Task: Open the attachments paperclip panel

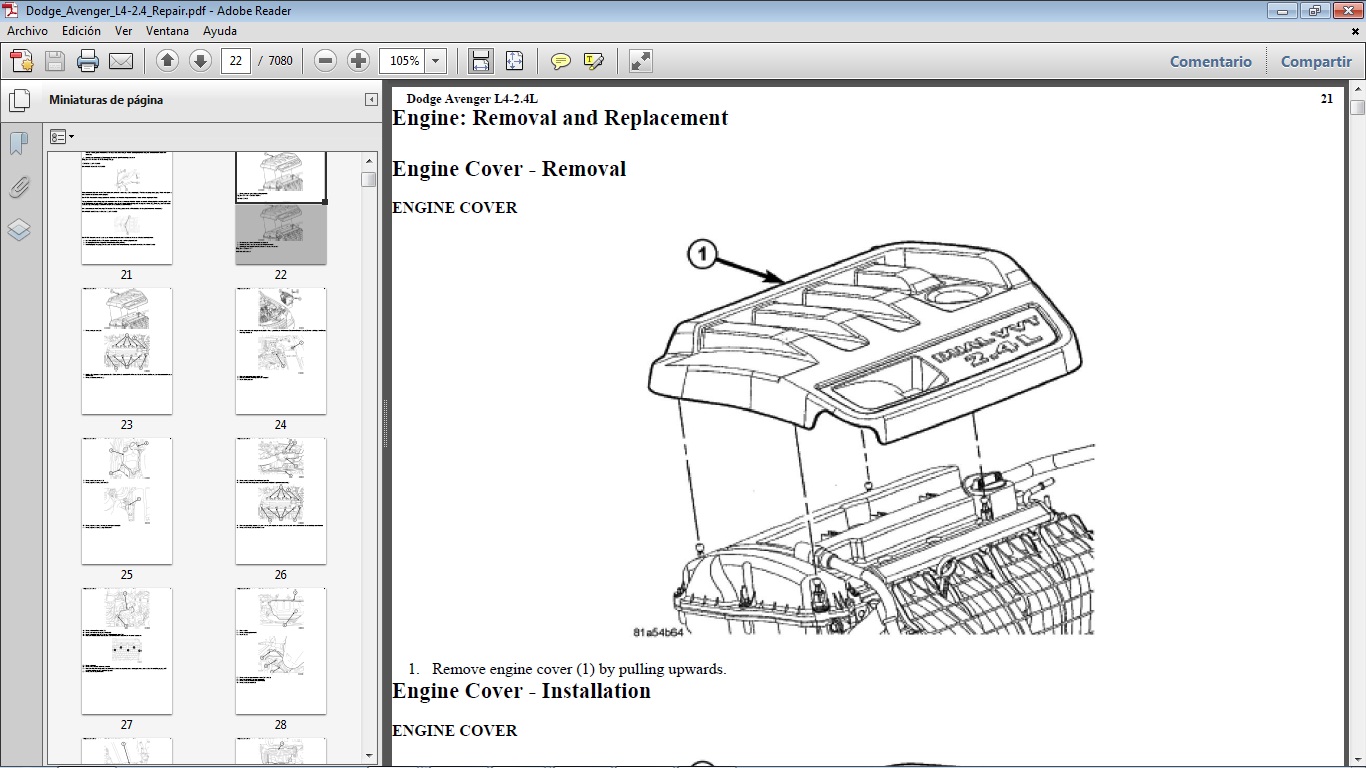Action: point(19,187)
